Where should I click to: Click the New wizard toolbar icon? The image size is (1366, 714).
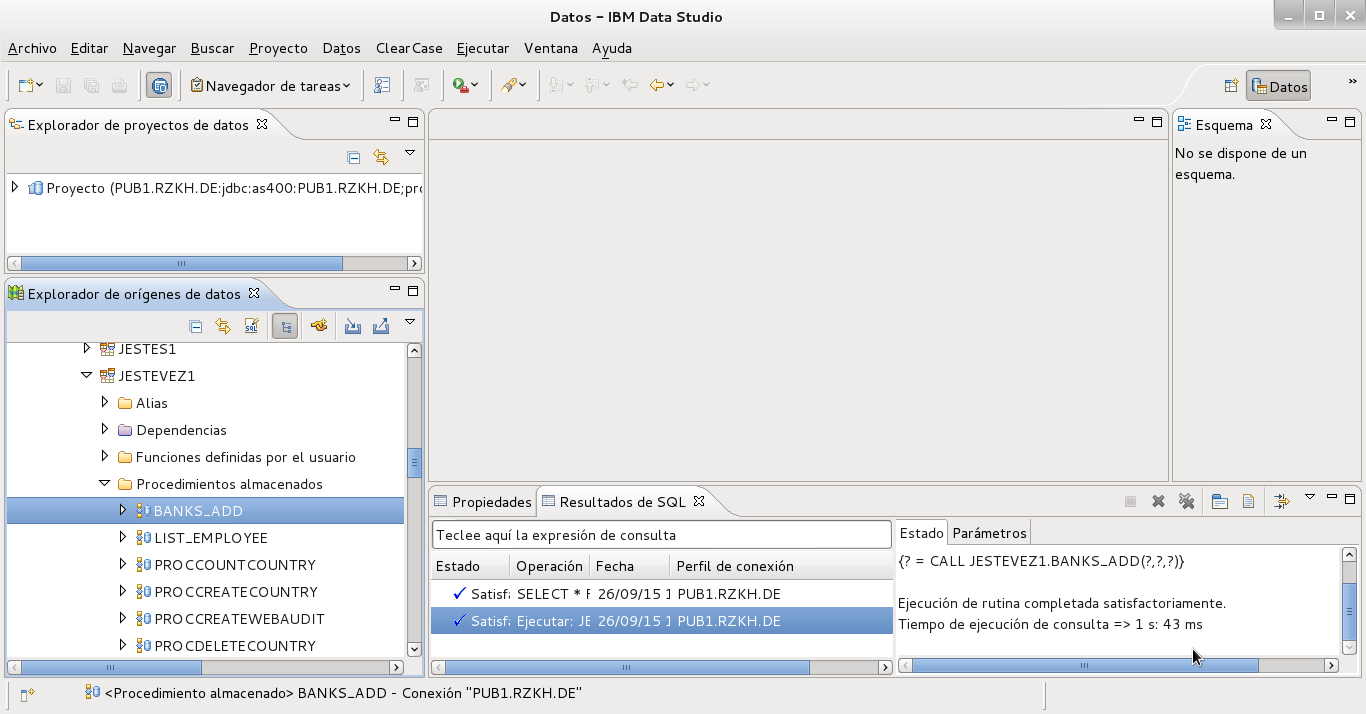[26, 86]
